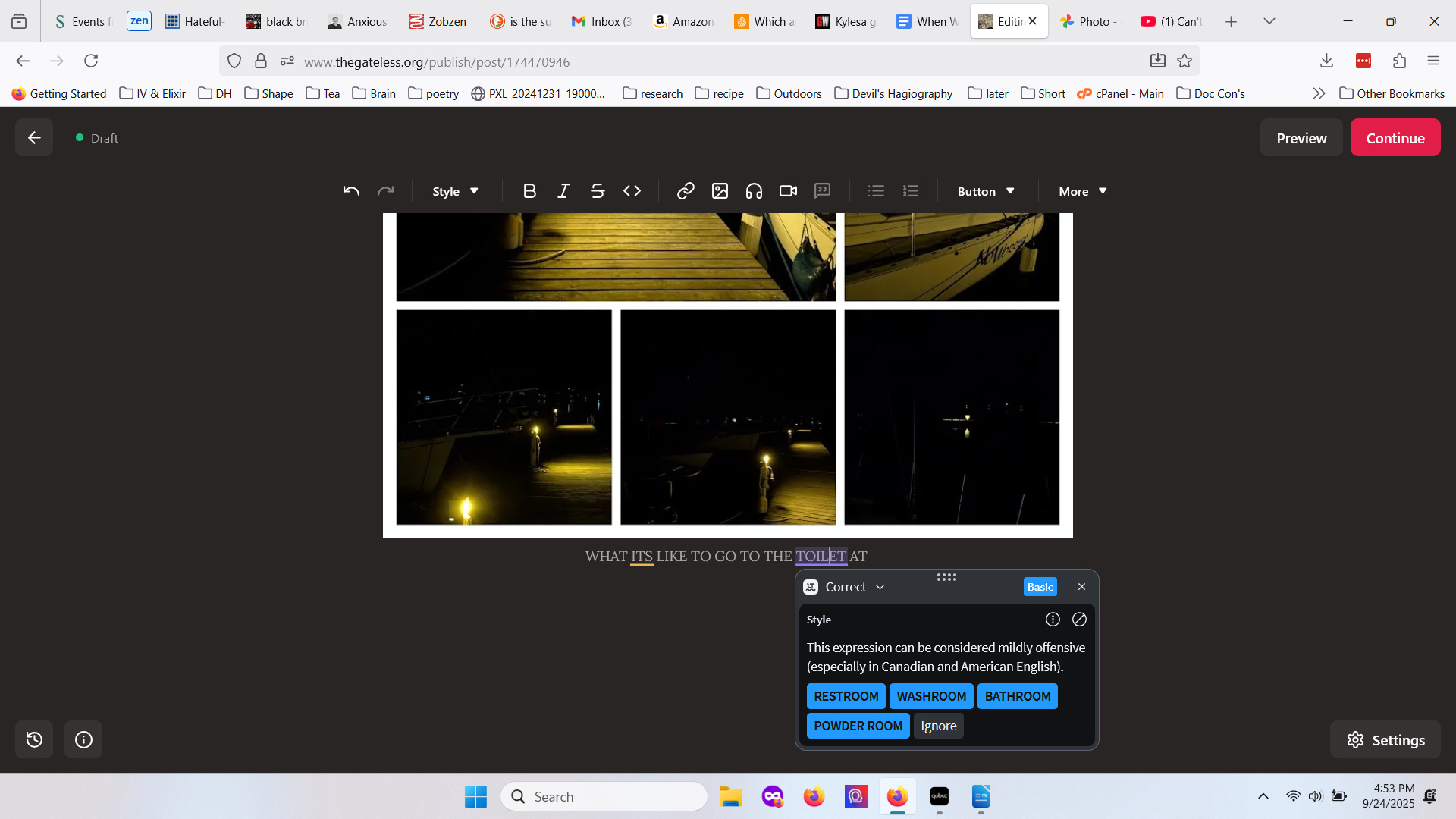Expand the Button dropdown menu
Screen dimensions: 1456x819
(x=985, y=191)
